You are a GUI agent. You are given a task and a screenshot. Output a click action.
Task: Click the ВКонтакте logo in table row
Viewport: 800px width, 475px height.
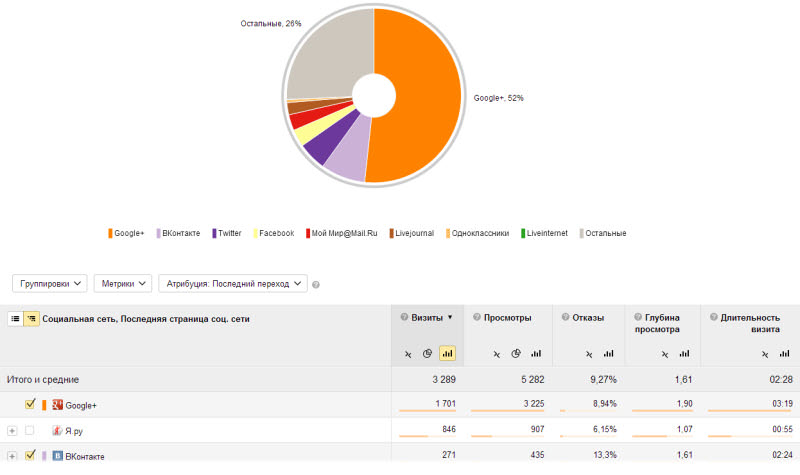[58, 455]
